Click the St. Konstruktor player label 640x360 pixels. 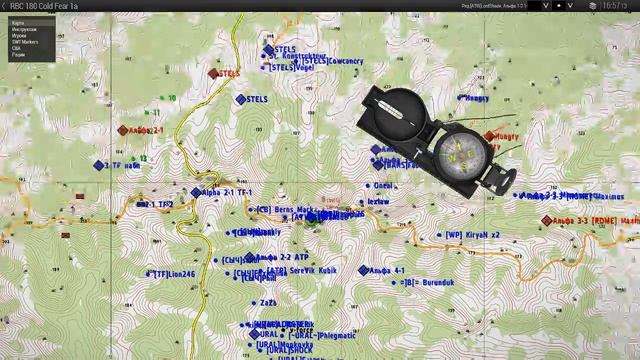pos(298,56)
